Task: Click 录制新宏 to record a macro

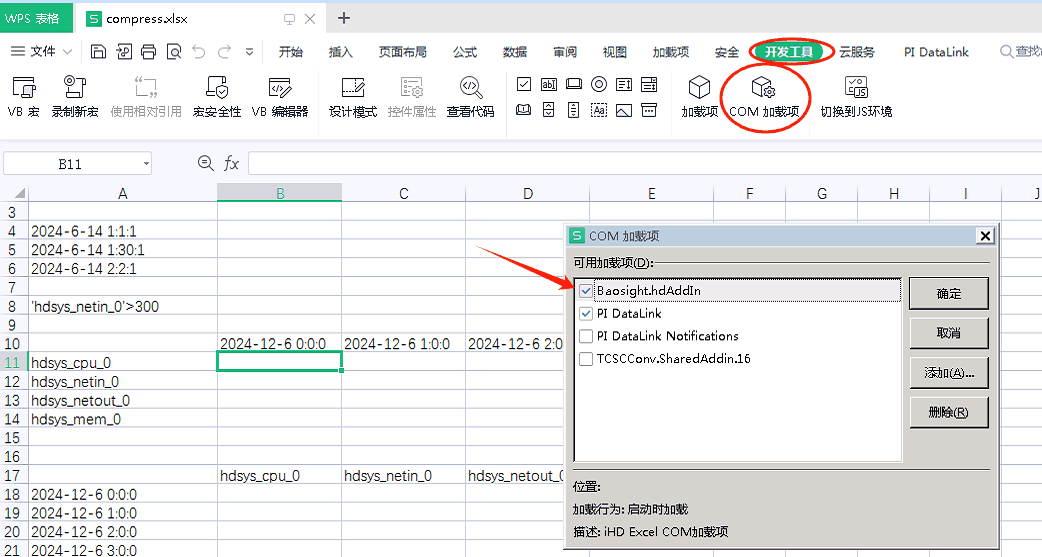Action: [75, 97]
